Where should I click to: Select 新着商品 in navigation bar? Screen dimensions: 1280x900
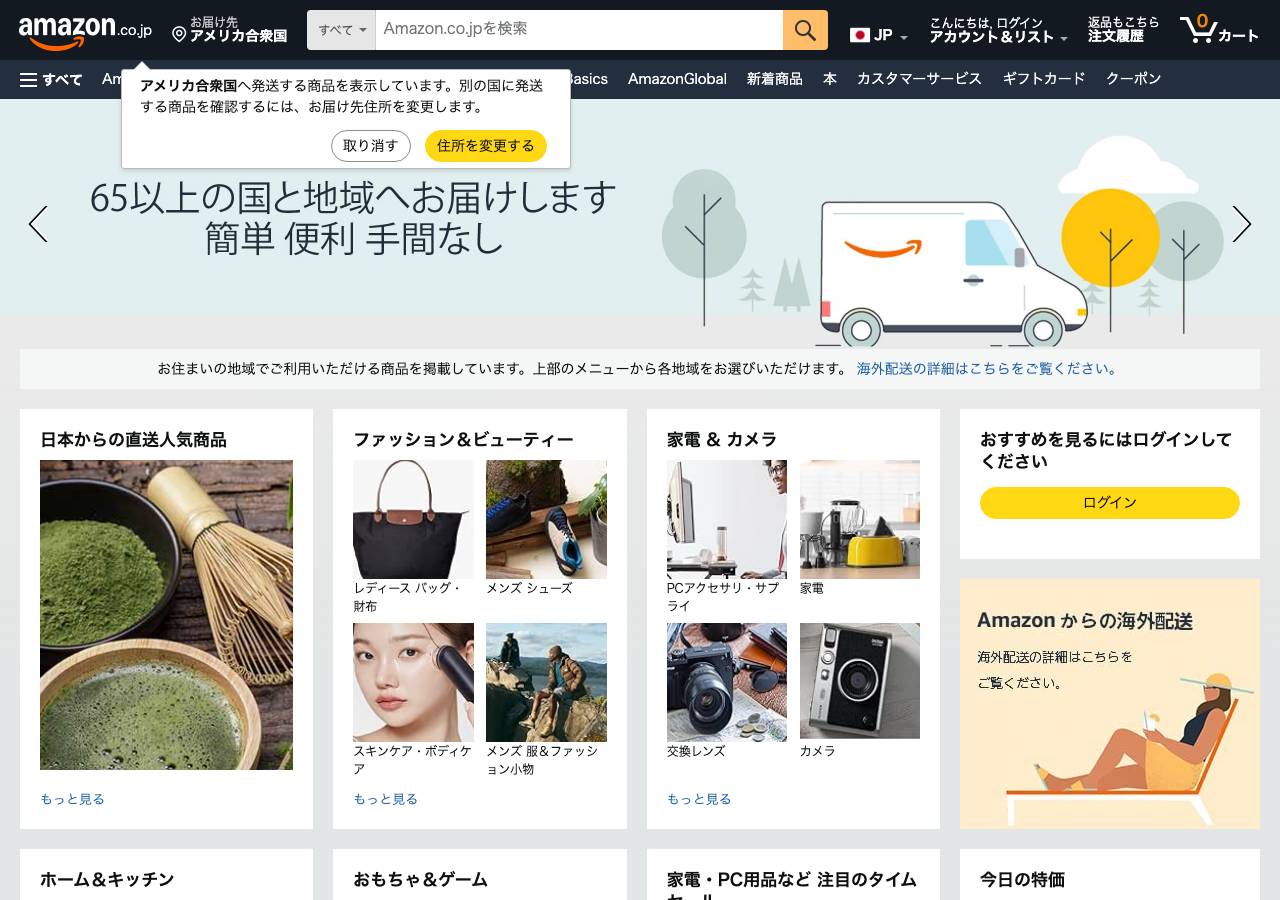point(774,79)
